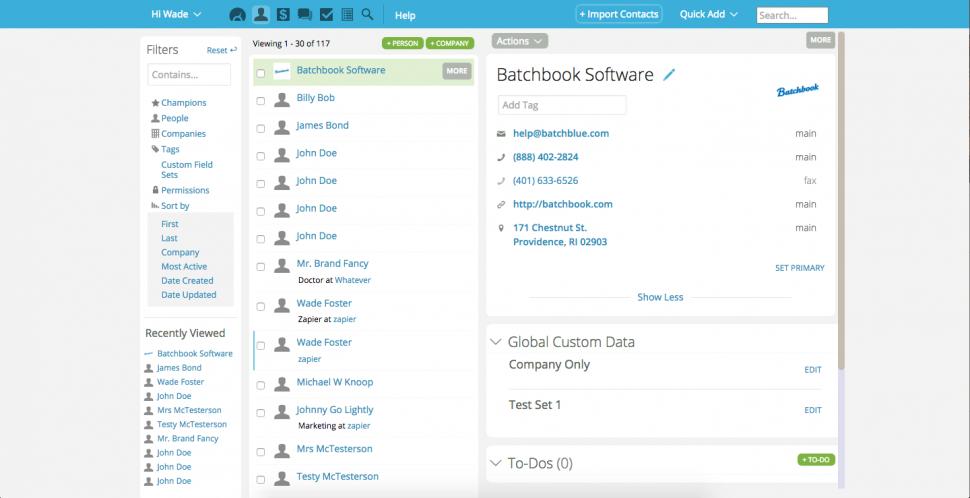Click EDIT for Company Only
Screen dimensions: 970x498
[813, 370]
